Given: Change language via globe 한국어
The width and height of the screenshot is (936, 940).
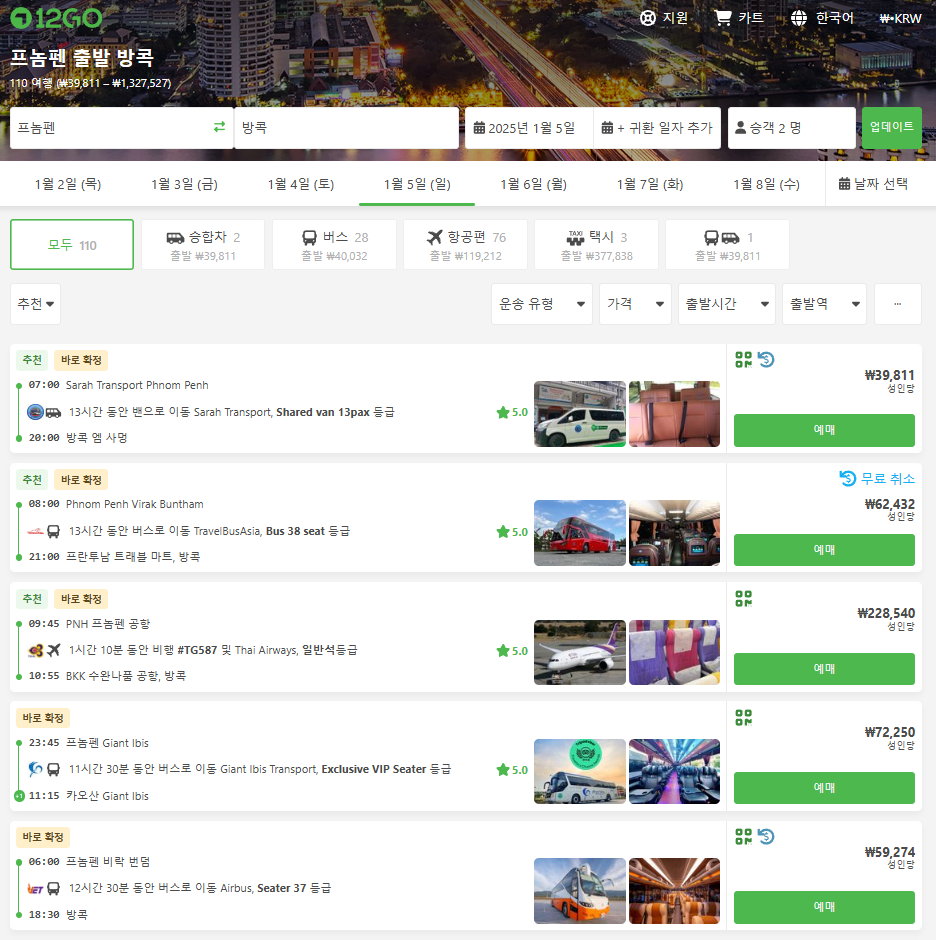Looking at the screenshot, I should pyautogui.click(x=822, y=18).
